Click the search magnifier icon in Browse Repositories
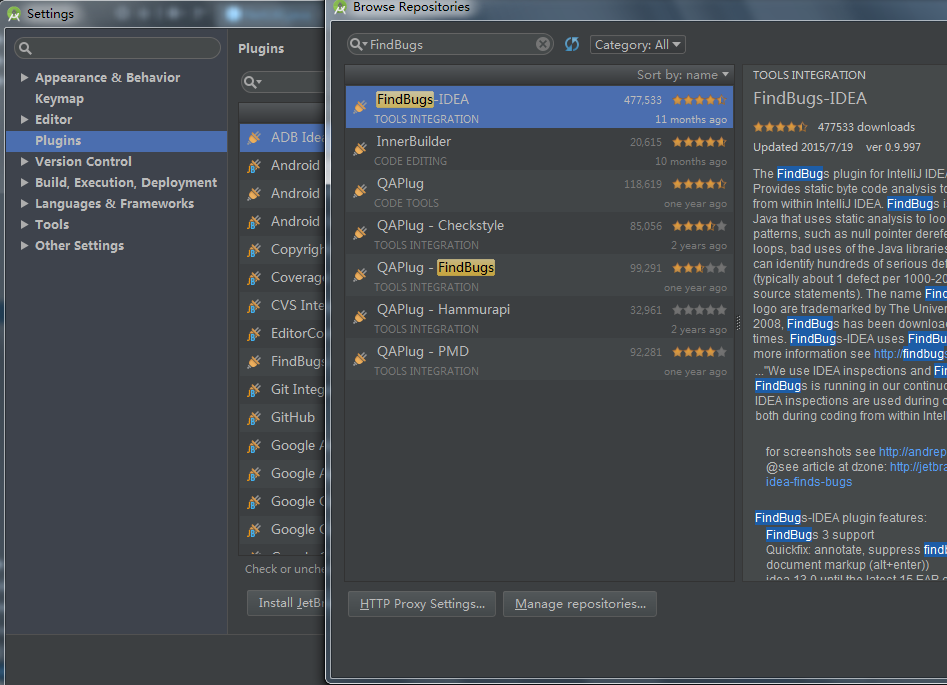This screenshot has width=947, height=685. (x=357, y=44)
